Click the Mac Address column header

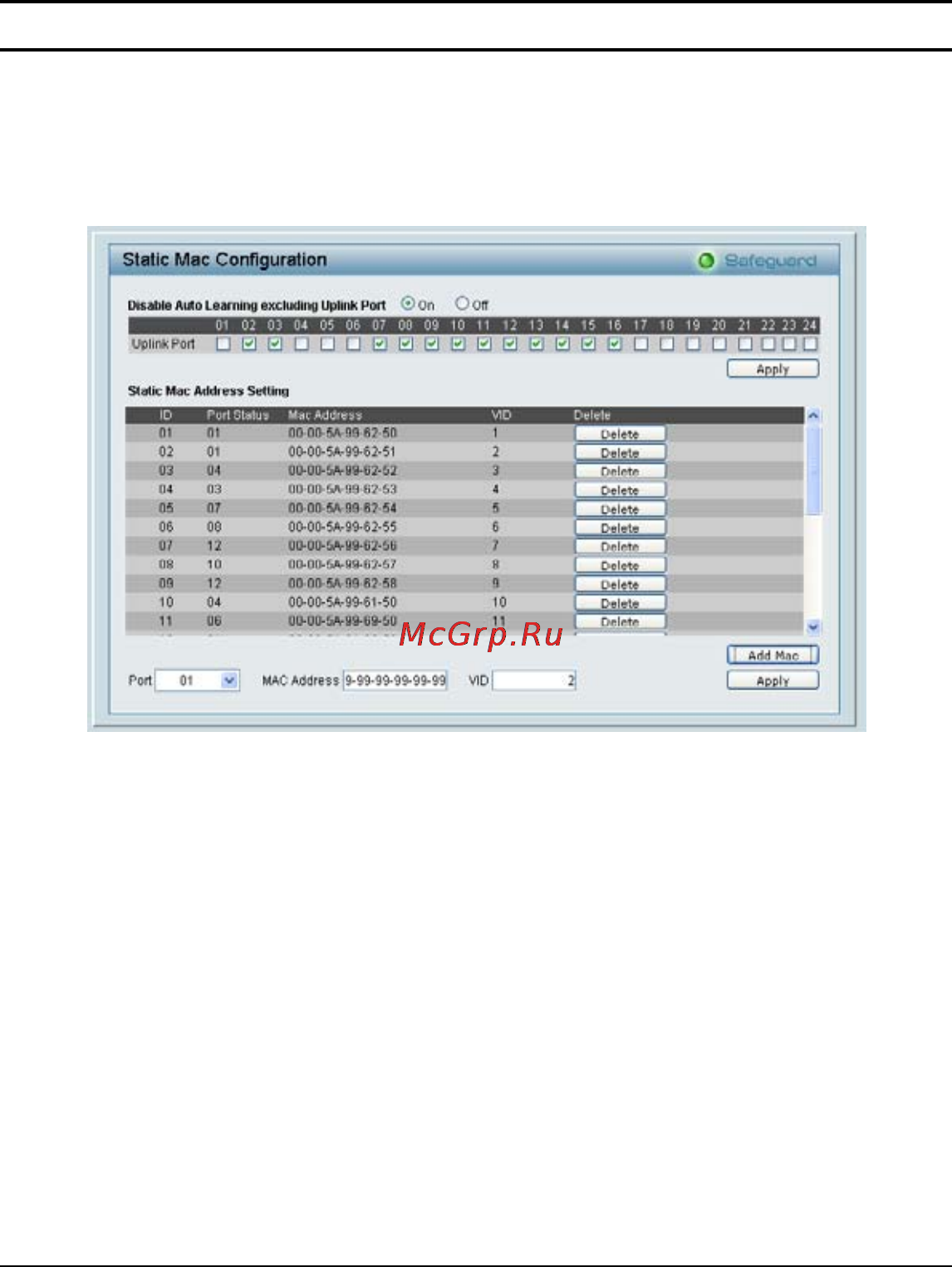325,415
